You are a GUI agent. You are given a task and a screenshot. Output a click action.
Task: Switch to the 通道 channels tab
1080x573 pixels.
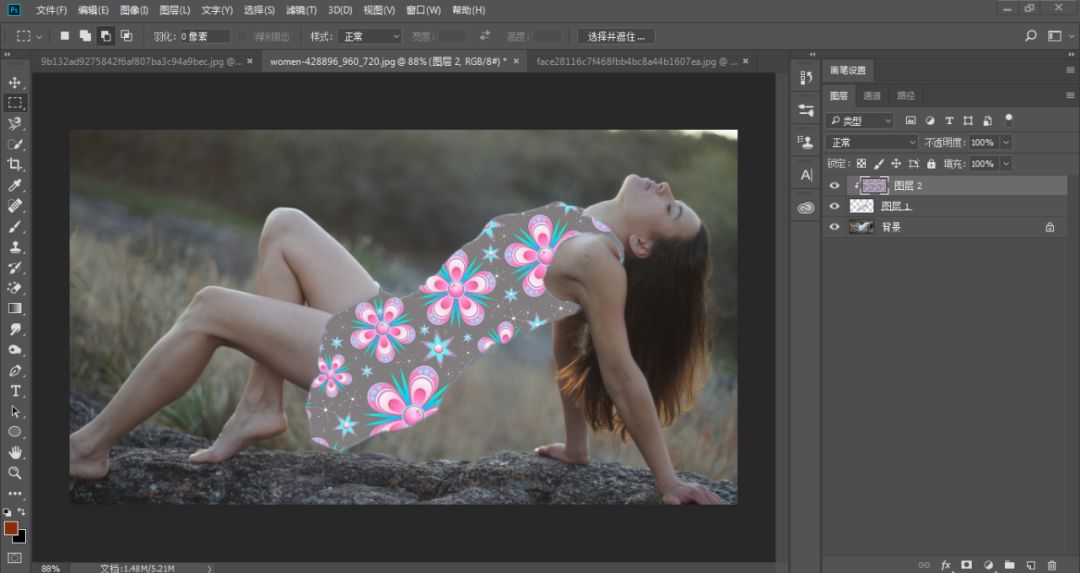(872, 96)
